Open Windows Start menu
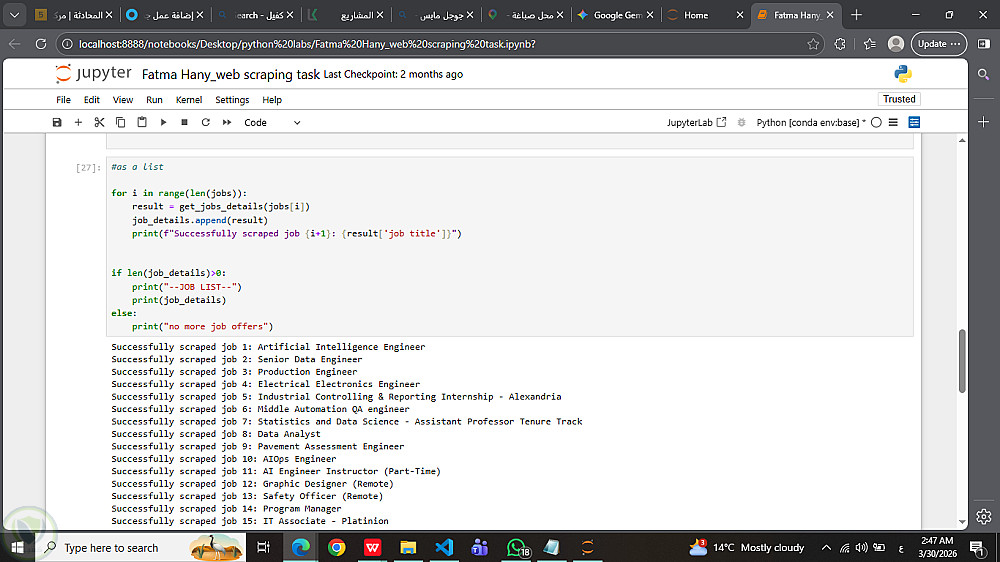This screenshot has height=562, width=1000. 17,547
